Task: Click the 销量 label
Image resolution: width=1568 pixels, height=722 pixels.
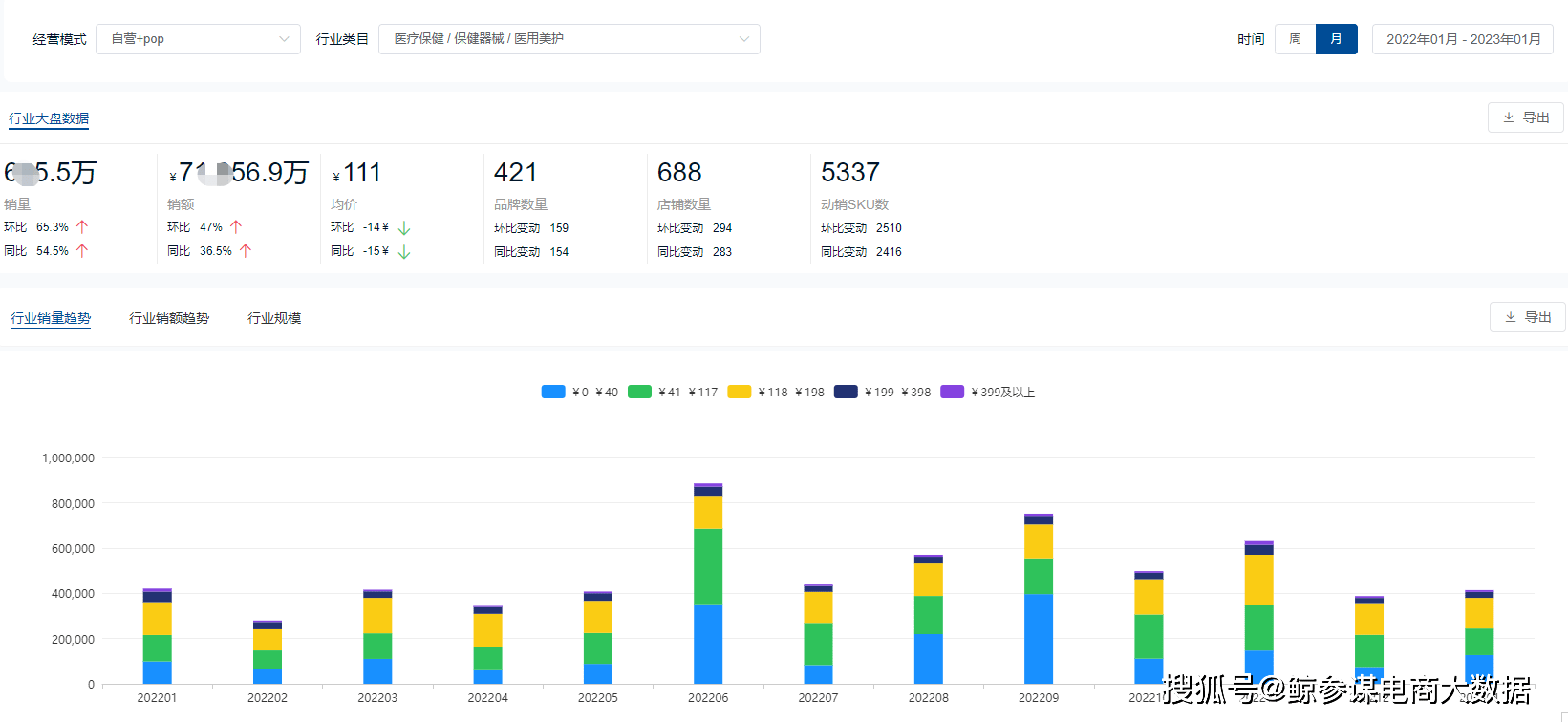Action: tap(17, 204)
